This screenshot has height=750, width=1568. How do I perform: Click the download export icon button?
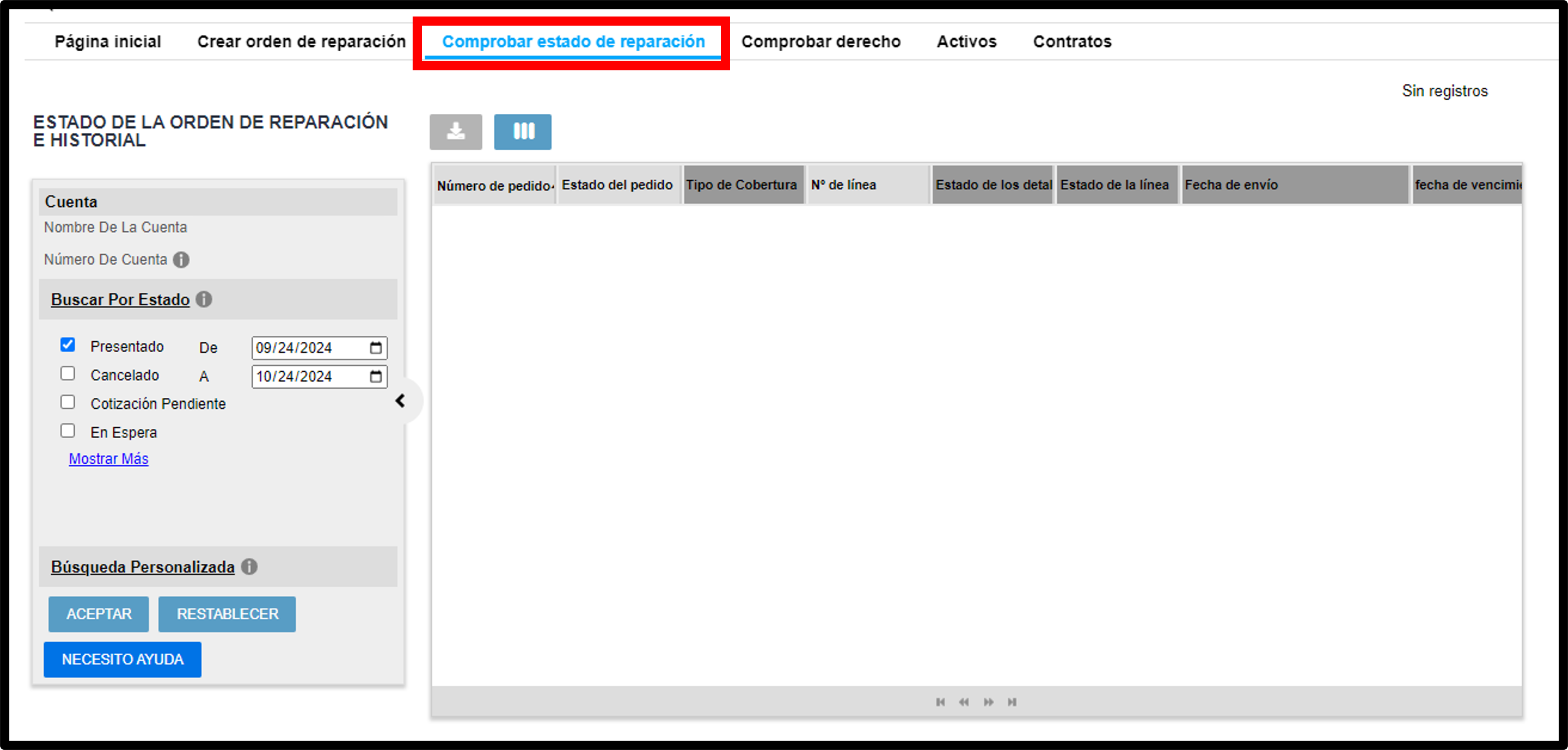point(455,132)
